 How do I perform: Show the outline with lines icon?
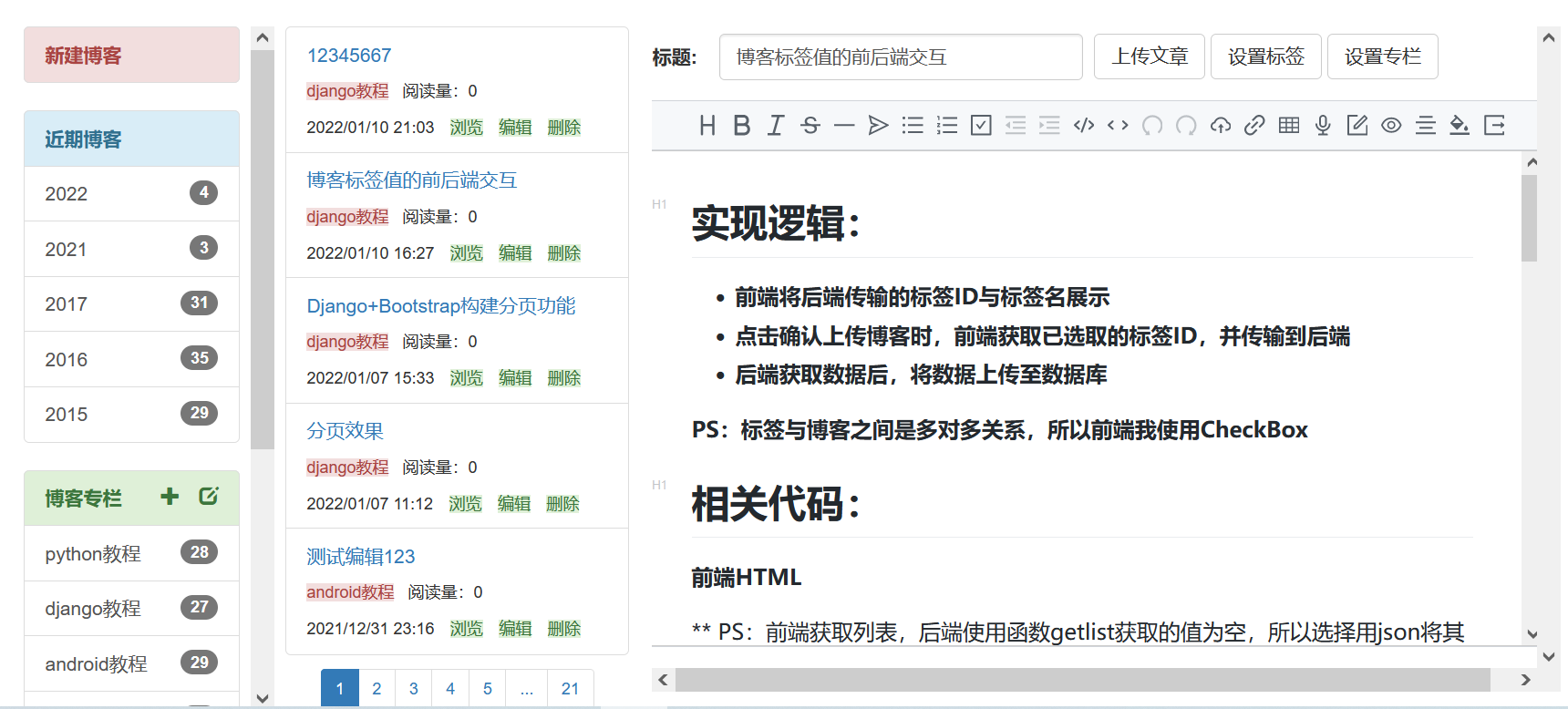tap(1426, 126)
